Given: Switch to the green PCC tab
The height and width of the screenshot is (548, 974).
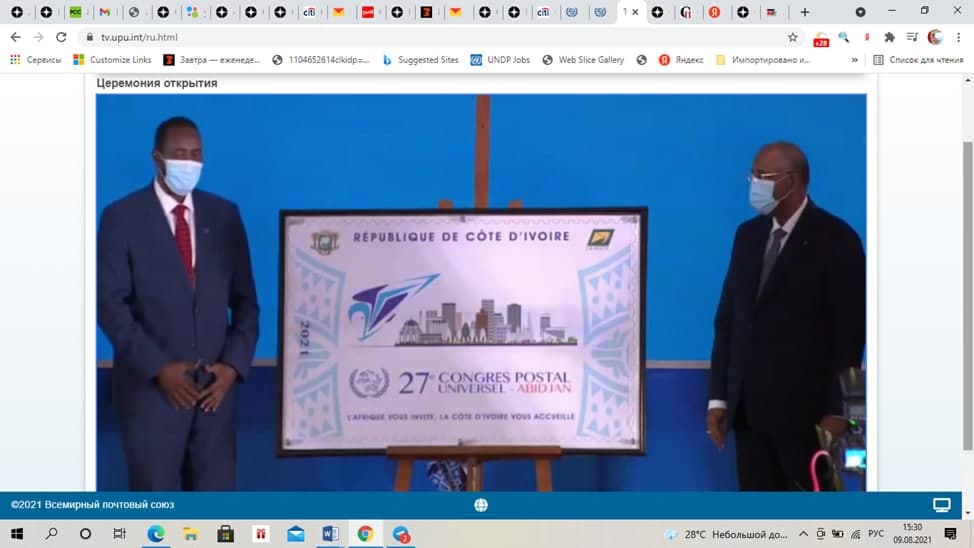Looking at the screenshot, I should pos(76,12).
